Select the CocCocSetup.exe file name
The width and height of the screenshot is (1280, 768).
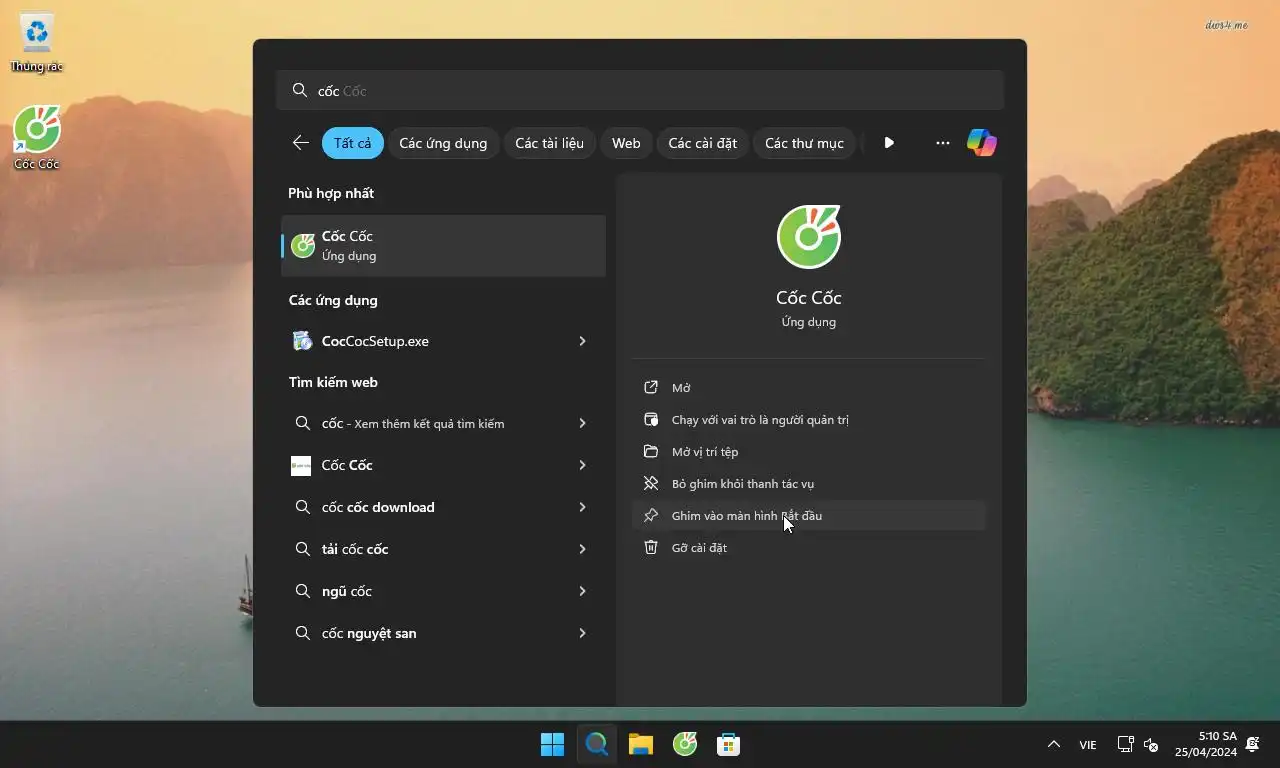[375, 341]
